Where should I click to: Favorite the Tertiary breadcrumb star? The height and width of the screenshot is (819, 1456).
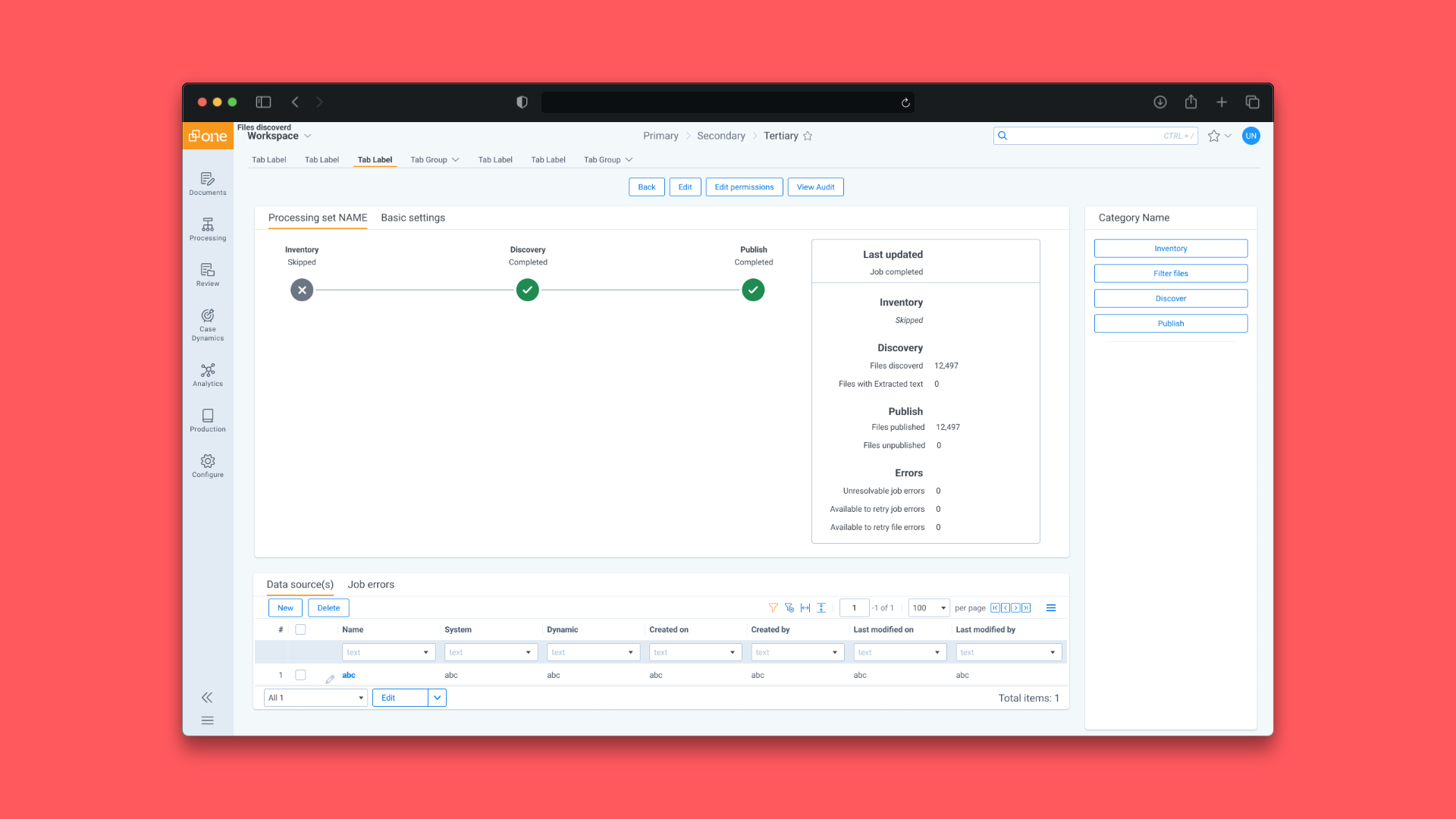(808, 136)
